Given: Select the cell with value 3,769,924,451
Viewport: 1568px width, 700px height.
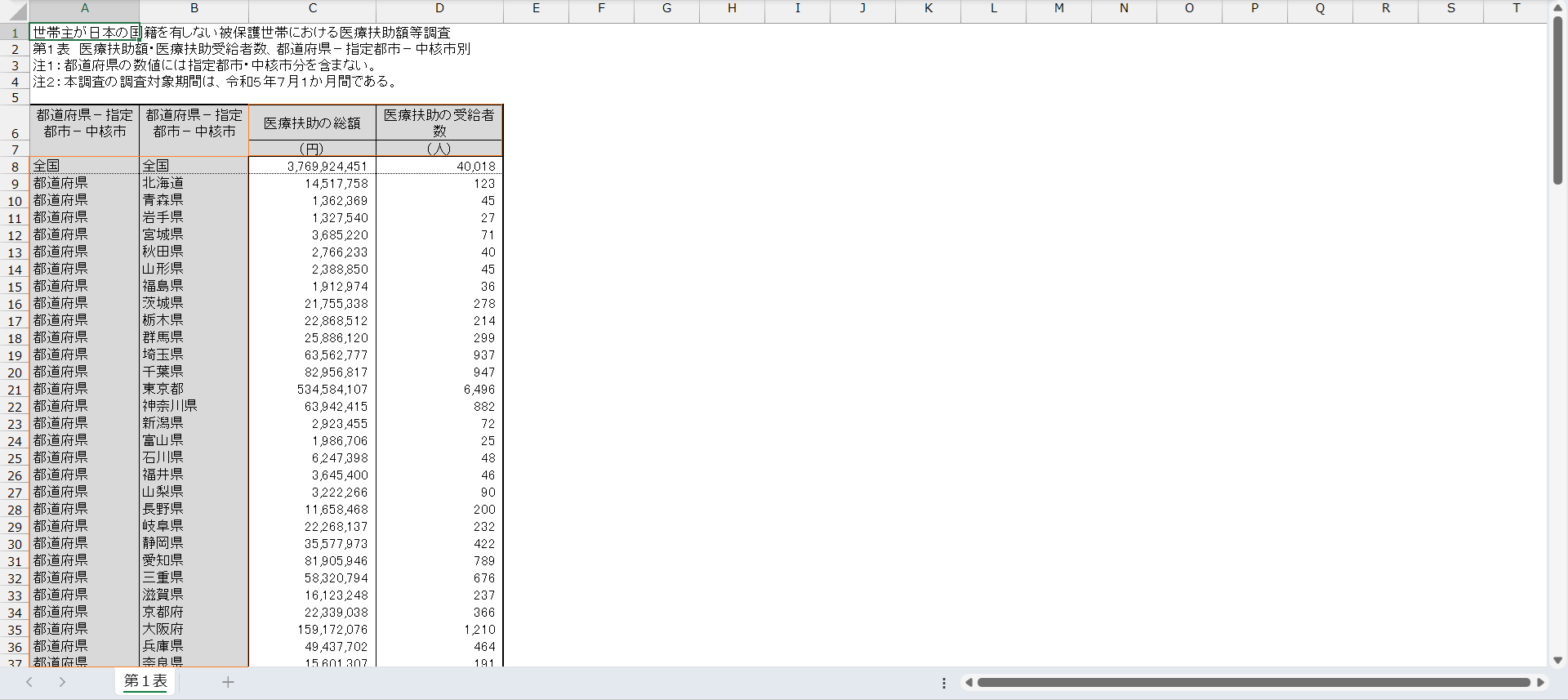Looking at the screenshot, I should (x=312, y=167).
